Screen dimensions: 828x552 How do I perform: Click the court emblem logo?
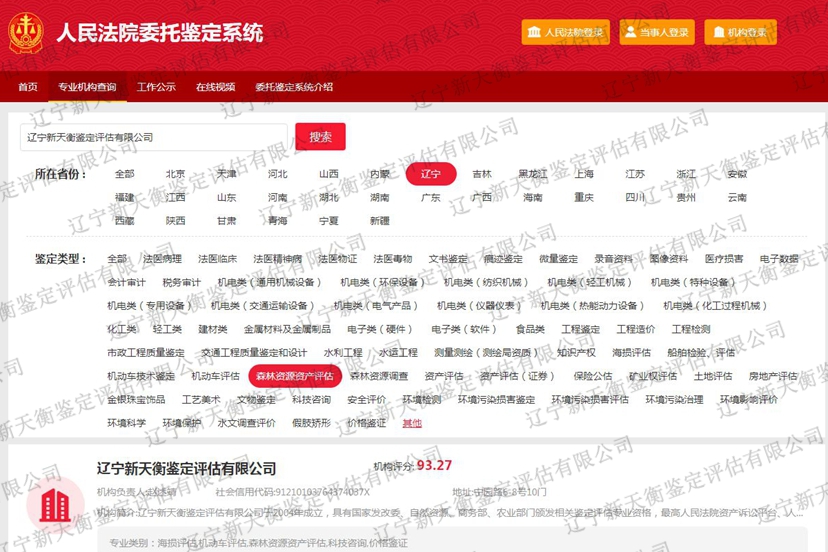click(25, 33)
